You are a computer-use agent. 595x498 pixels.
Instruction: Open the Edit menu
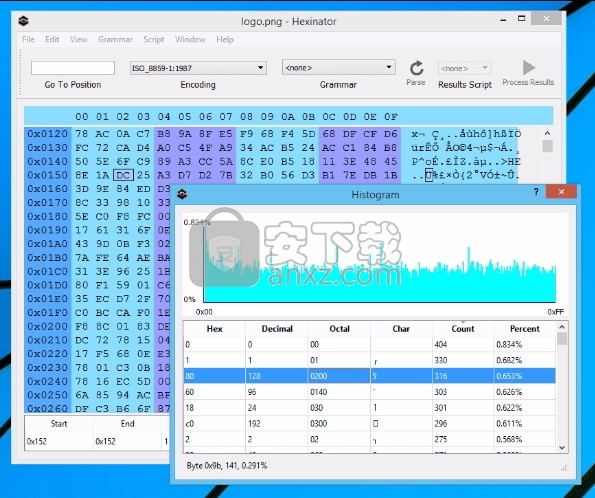tap(52, 39)
